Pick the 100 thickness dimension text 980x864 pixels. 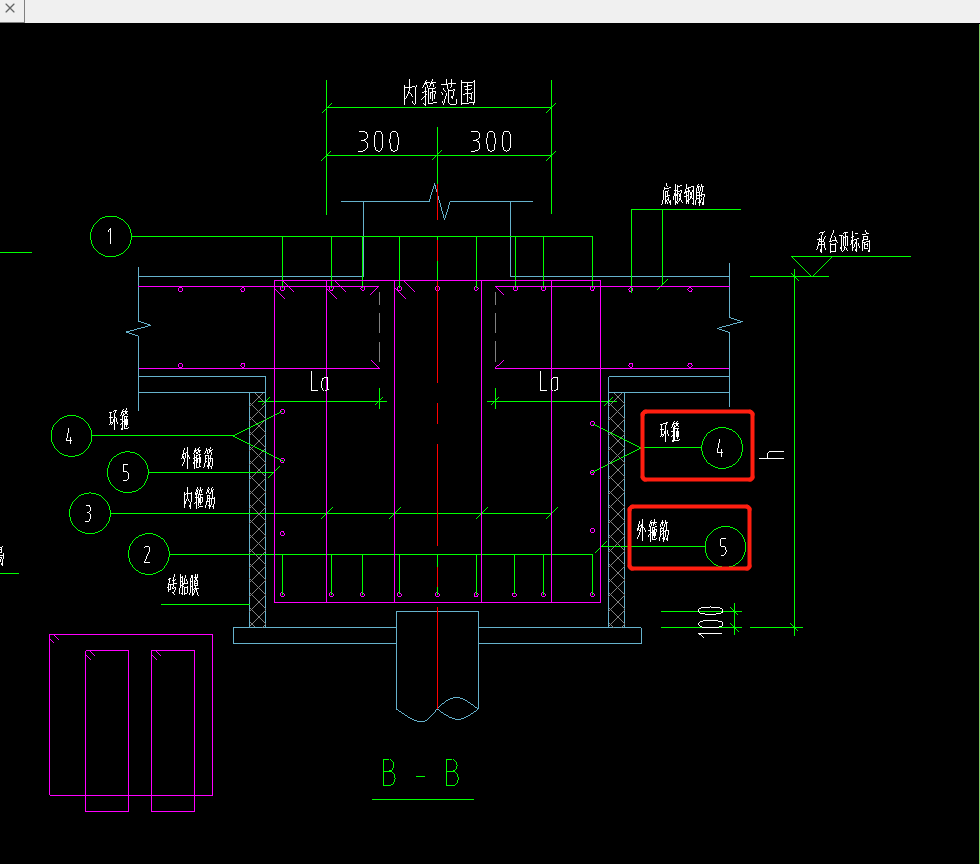pyautogui.click(x=711, y=622)
